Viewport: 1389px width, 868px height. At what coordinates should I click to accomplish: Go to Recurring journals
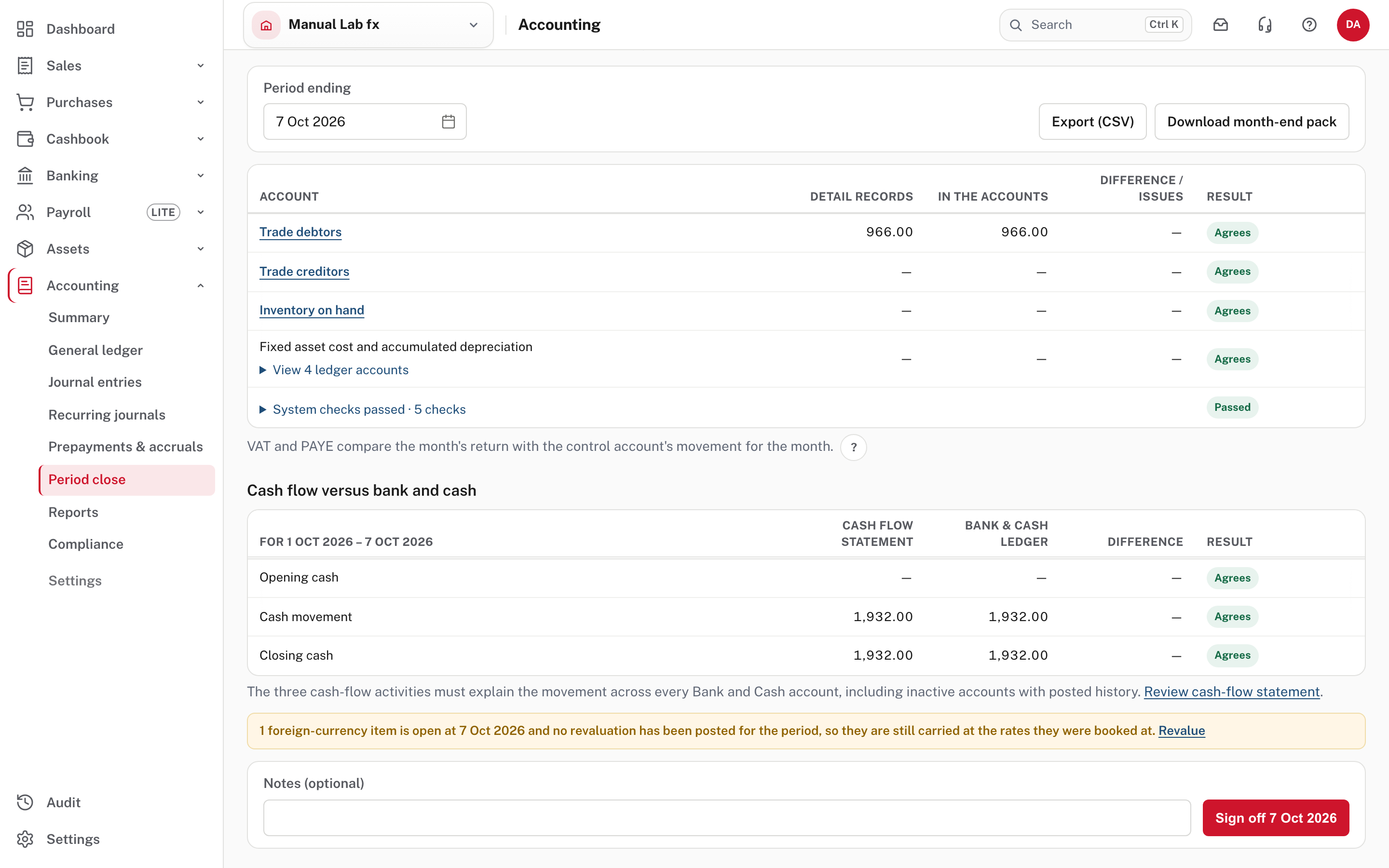pos(107,415)
